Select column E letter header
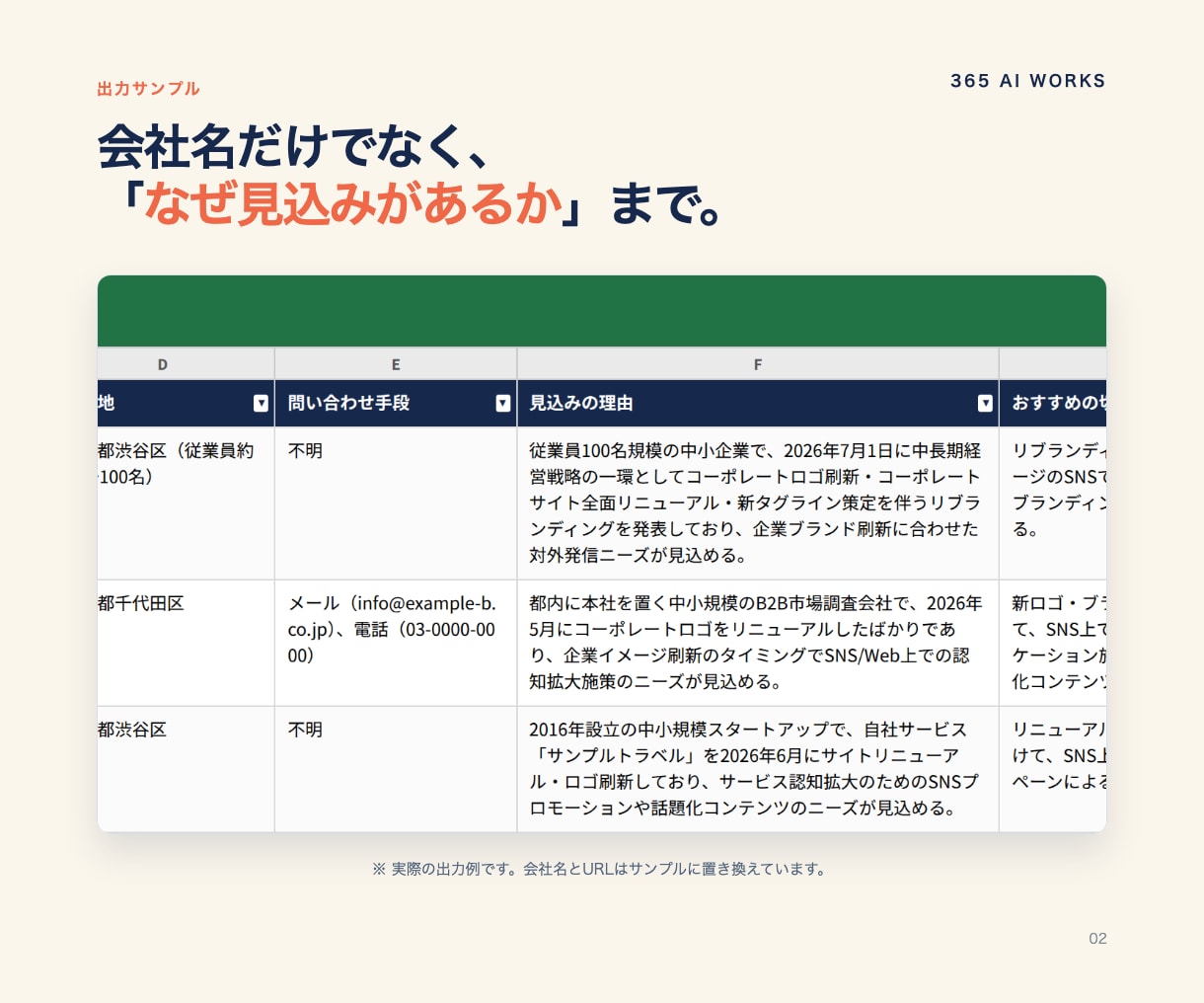The height and width of the screenshot is (1003, 1204). (x=396, y=364)
